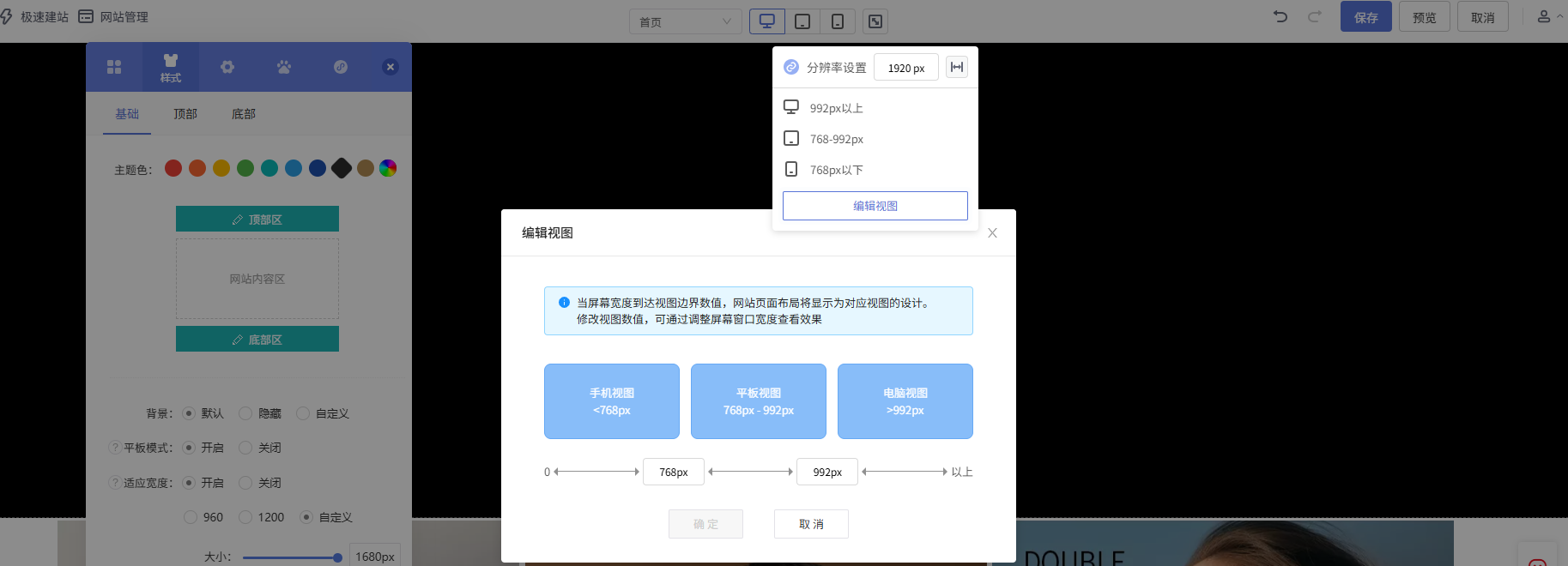Select the 960 width radio
The height and width of the screenshot is (566, 1568).
[x=191, y=517]
